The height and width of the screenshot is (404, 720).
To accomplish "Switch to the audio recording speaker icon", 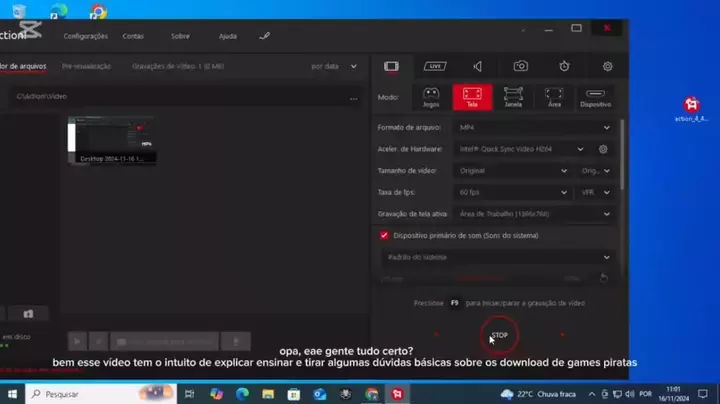I will click(x=477, y=66).
